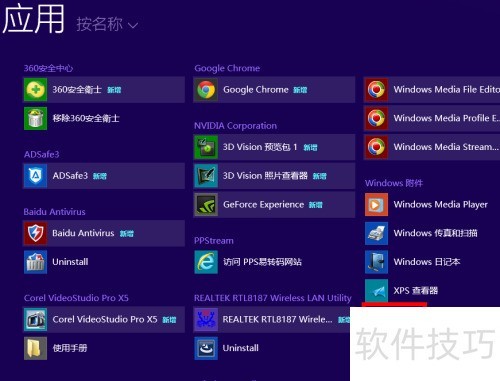Launch GeForce Experience icon

tap(206, 204)
